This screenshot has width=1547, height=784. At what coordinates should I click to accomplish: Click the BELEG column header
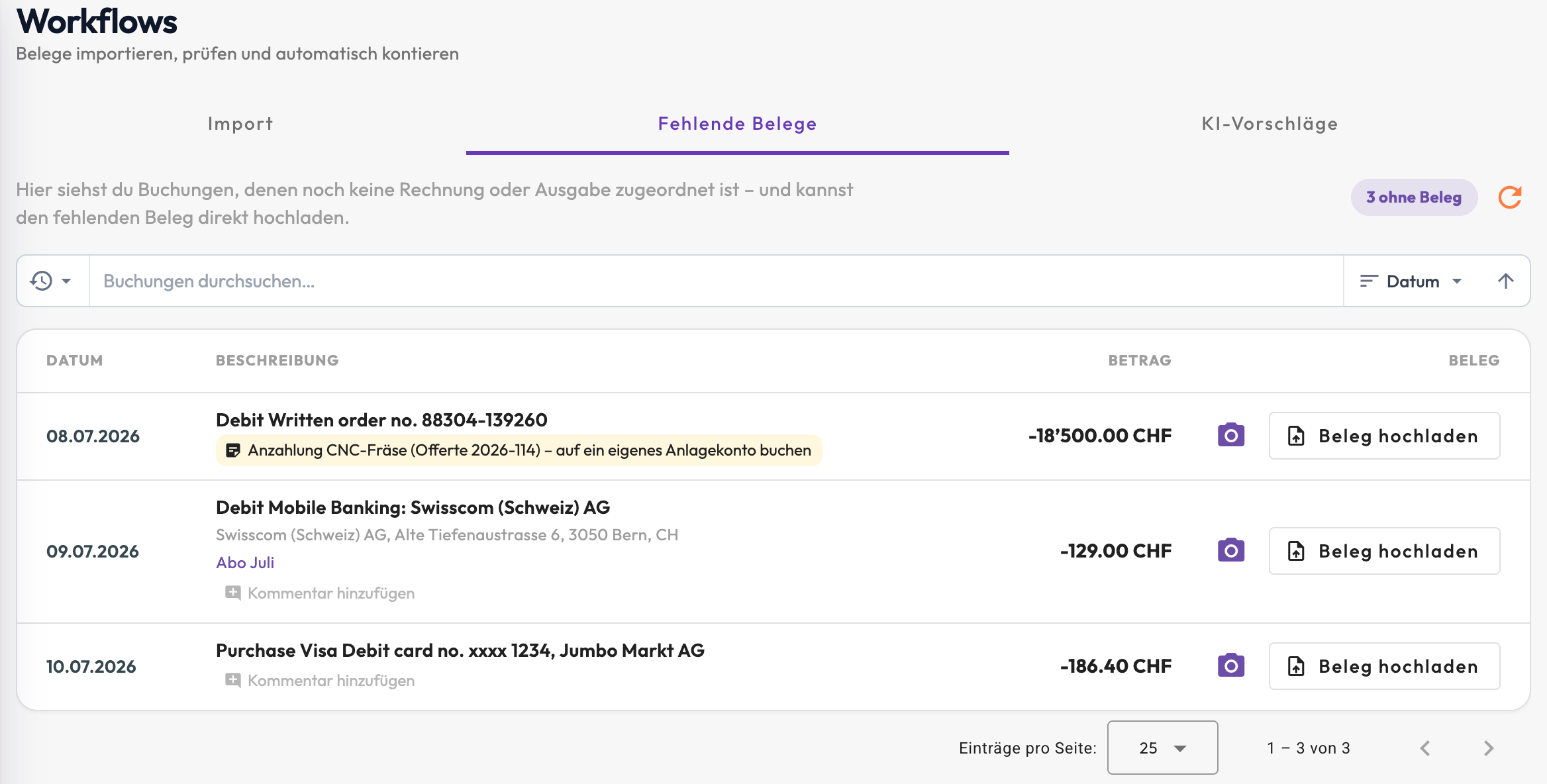pyautogui.click(x=1474, y=360)
